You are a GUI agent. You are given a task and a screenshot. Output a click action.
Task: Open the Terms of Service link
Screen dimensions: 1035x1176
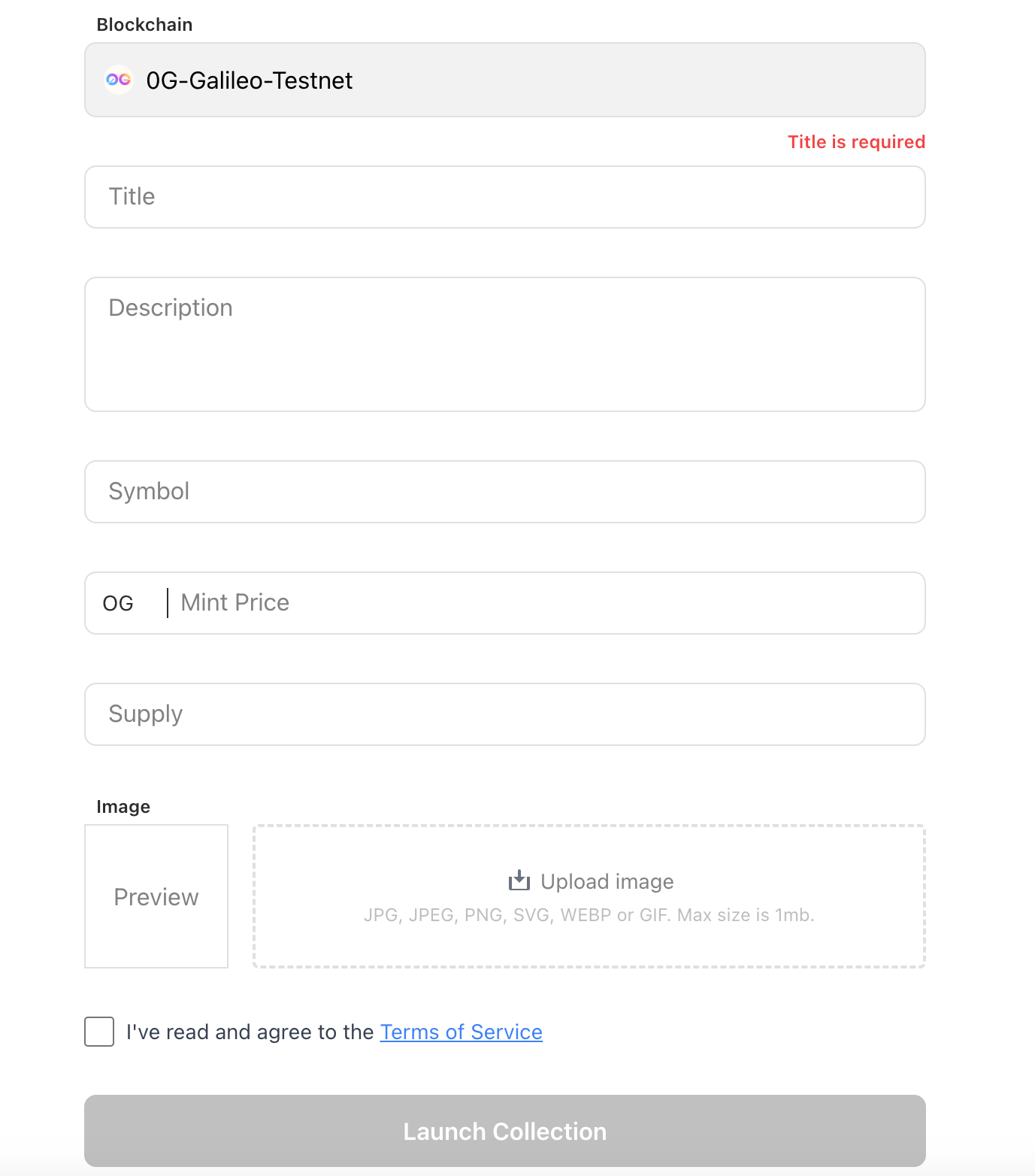[462, 1032]
